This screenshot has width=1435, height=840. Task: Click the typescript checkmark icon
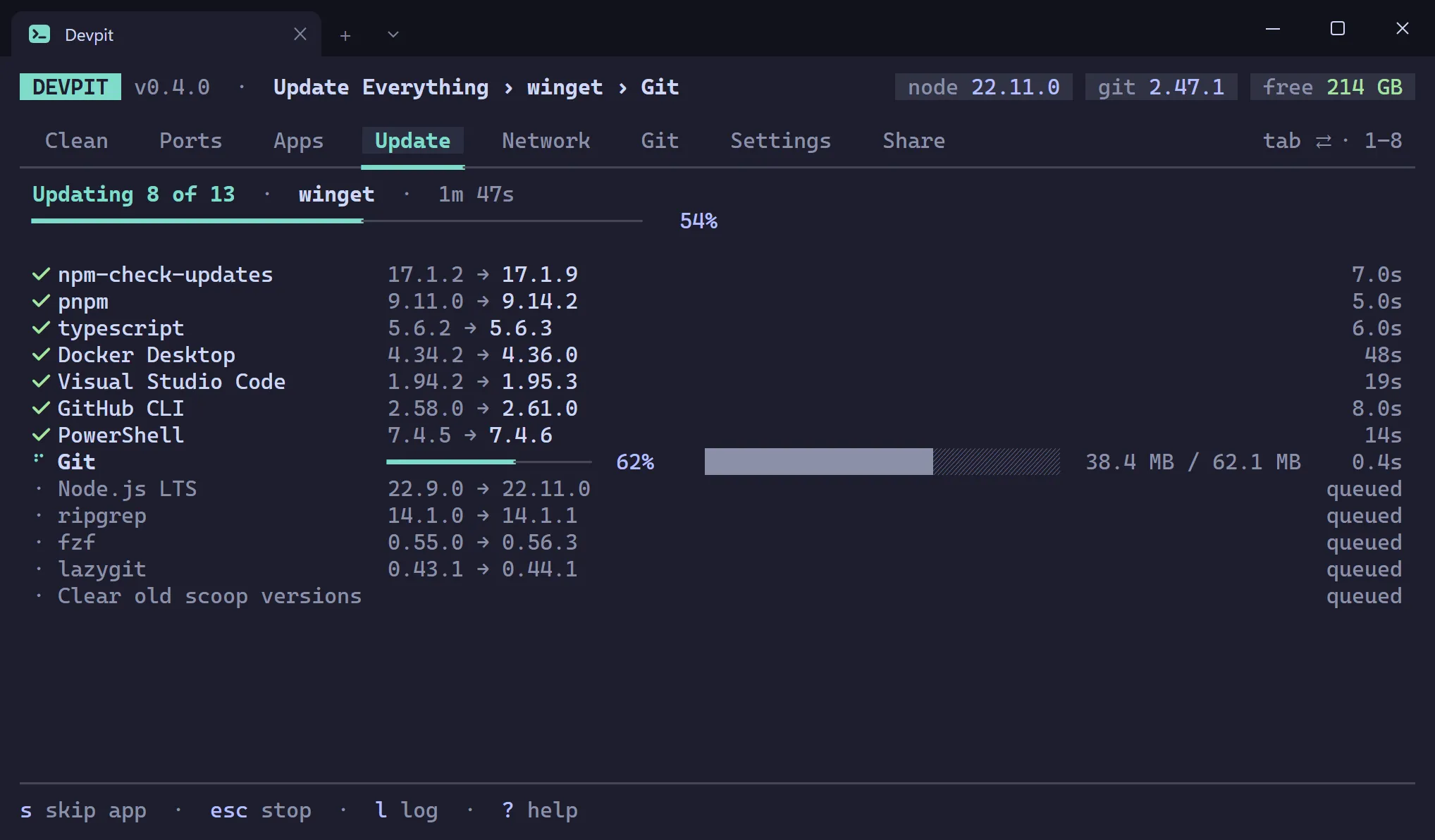(x=42, y=328)
